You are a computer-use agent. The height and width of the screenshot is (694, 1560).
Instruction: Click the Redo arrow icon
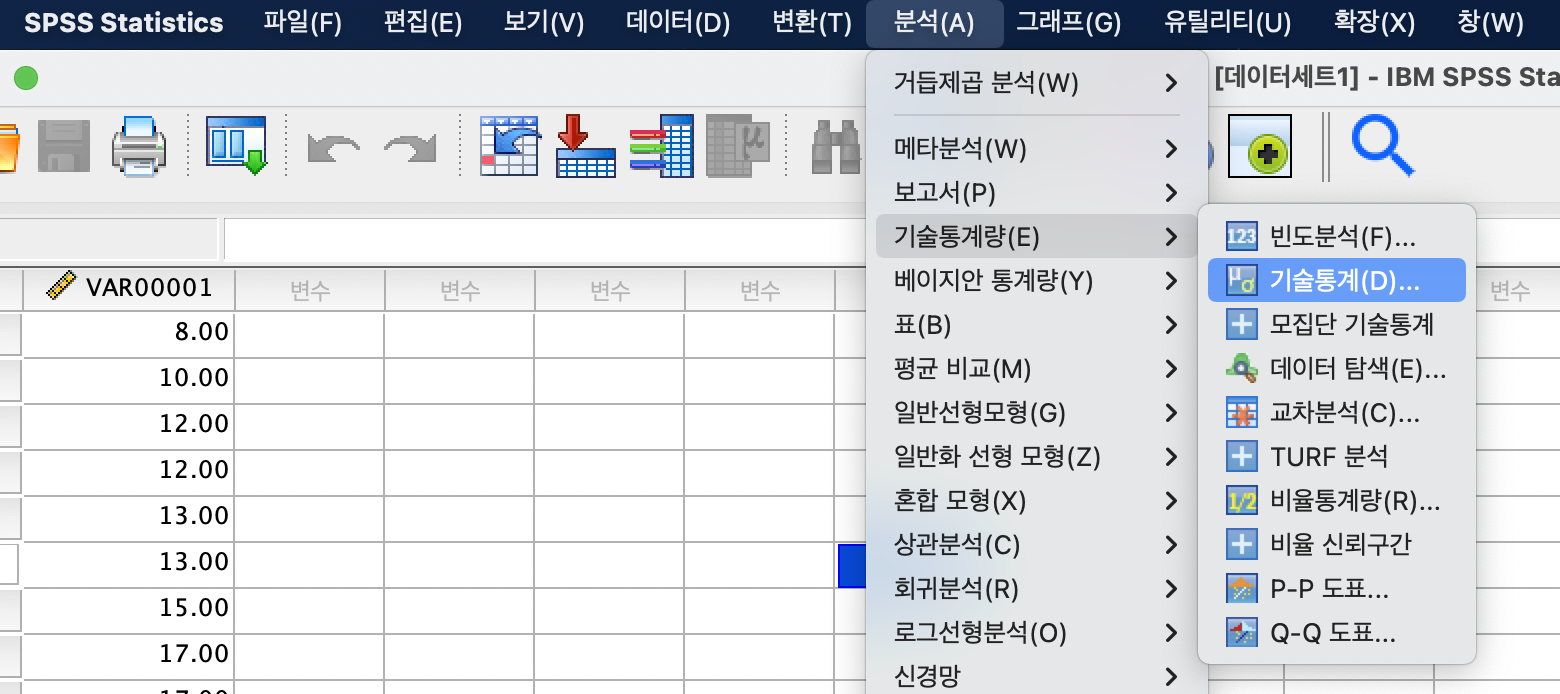tap(411, 148)
